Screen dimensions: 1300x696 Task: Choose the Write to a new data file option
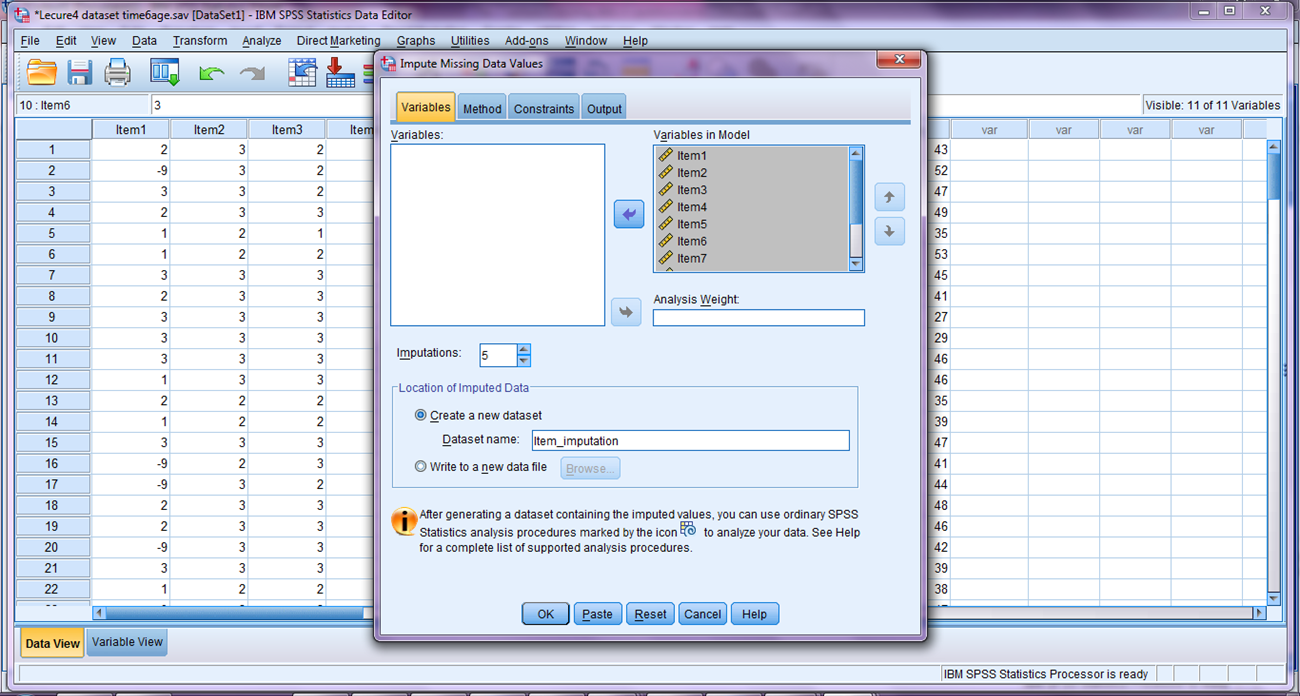click(420, 467)
